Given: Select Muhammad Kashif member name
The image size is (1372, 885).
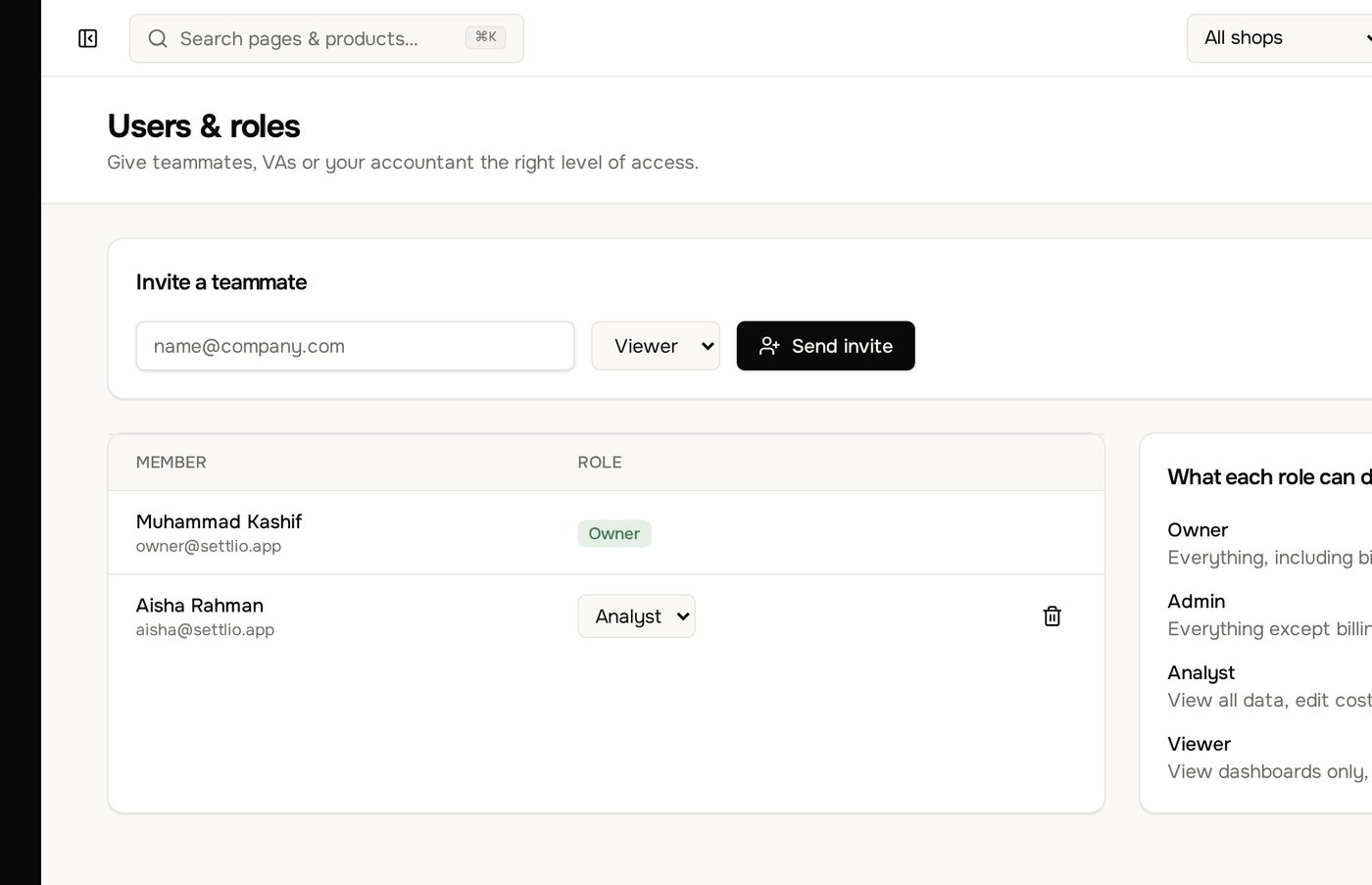Looking at the screenshot, I should pos(219,521).
